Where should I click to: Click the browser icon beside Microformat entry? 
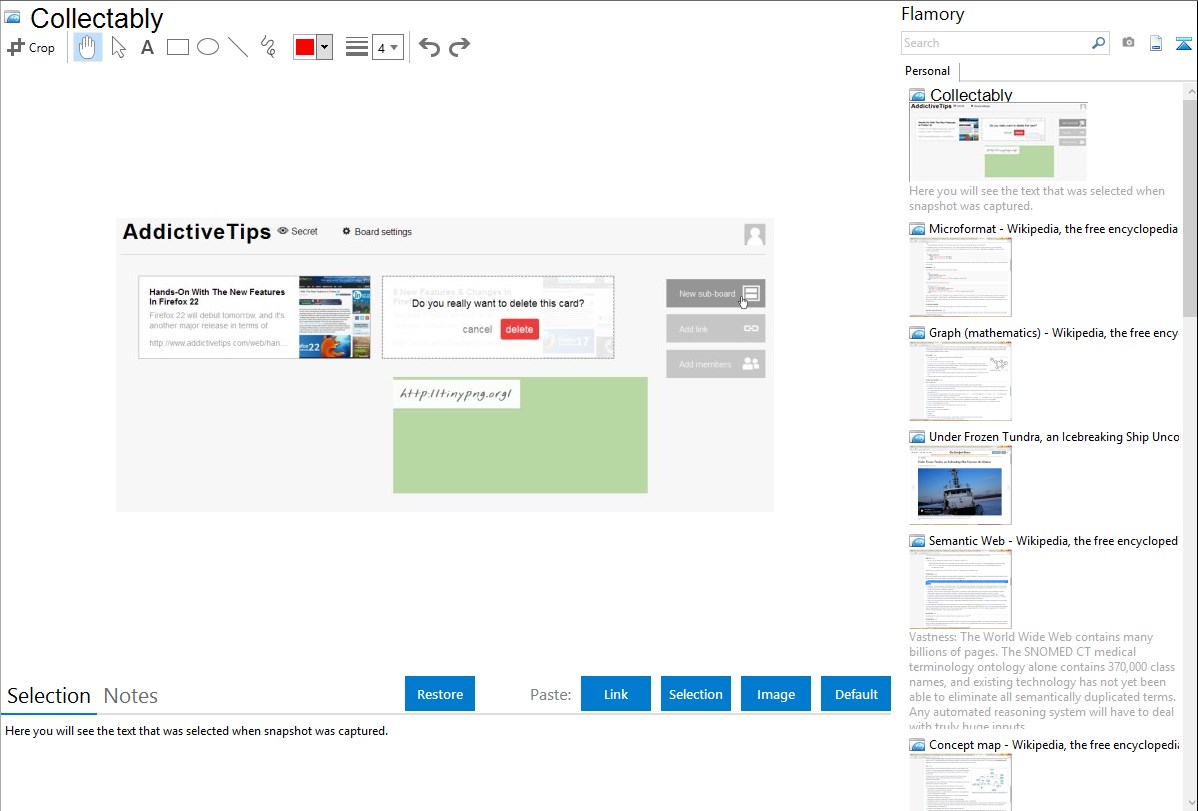pyautogui.click(x=918, y=229)
